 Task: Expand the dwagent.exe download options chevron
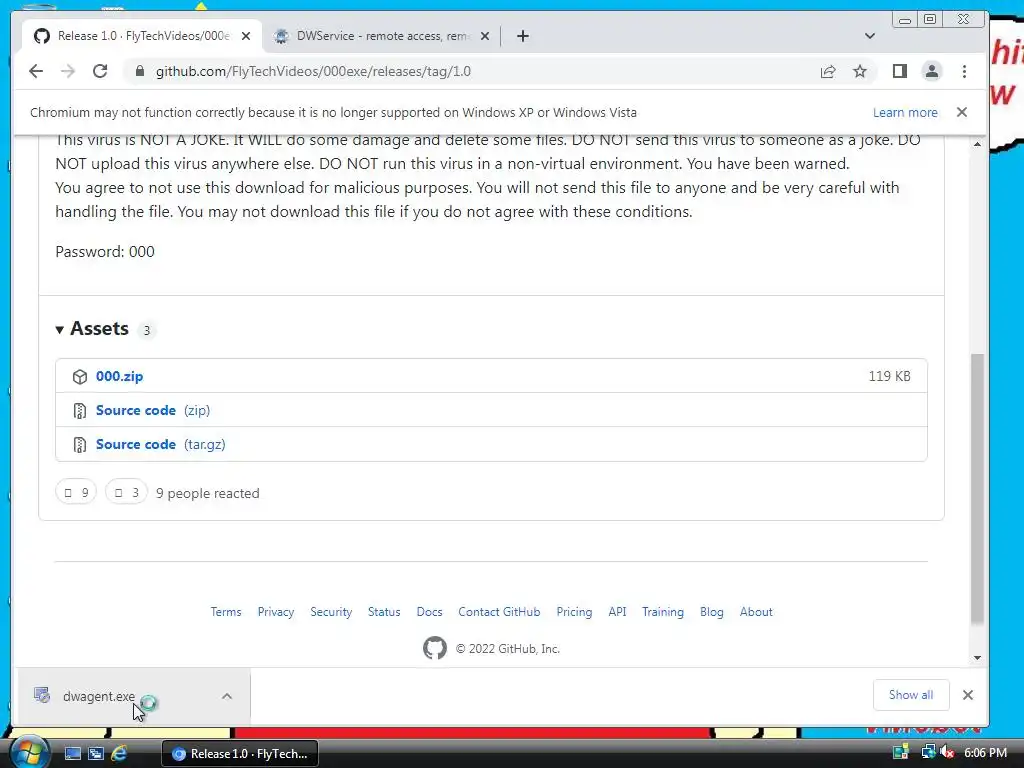tap(227, 696)
